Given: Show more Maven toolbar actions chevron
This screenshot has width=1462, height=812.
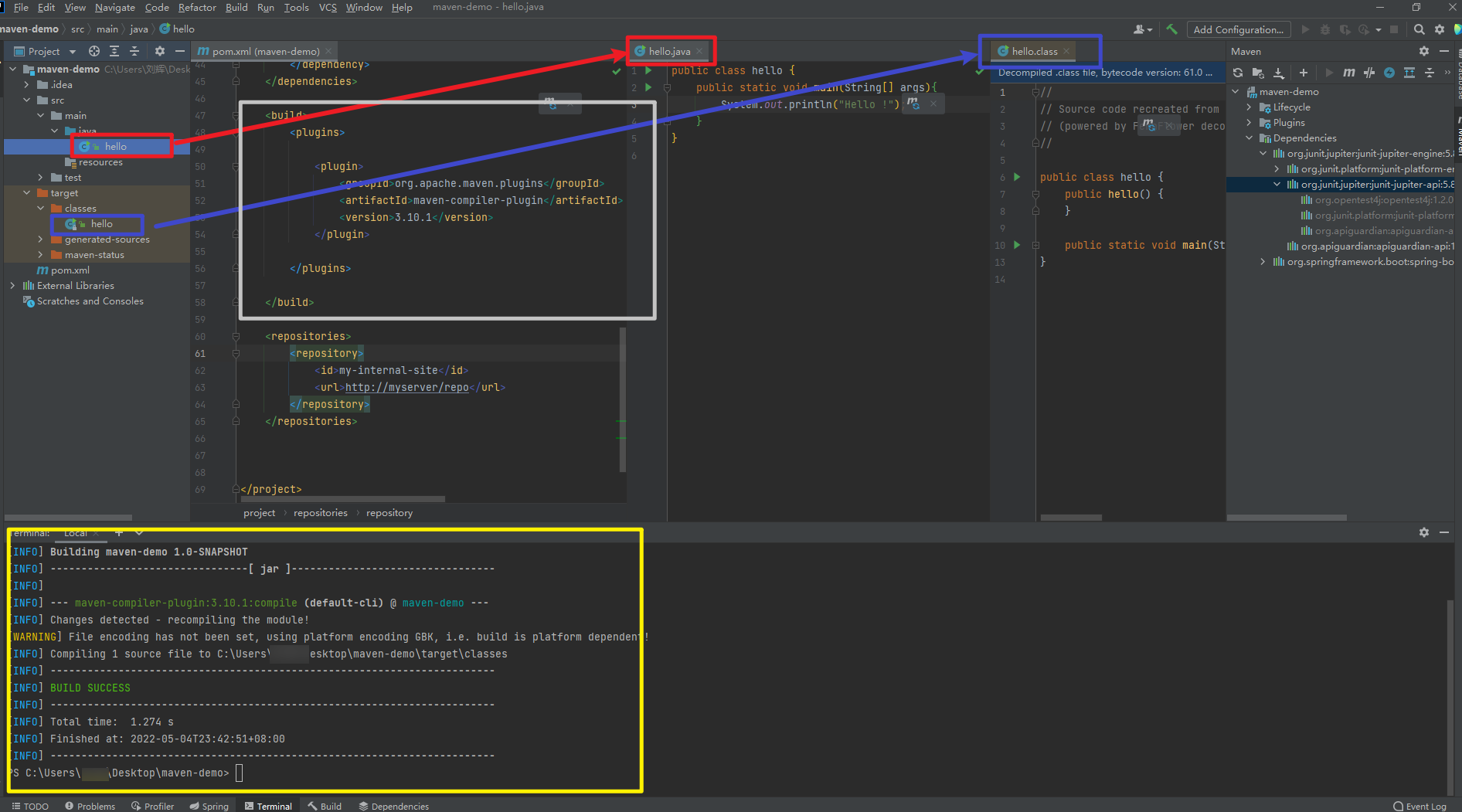Looking at the screenshot, I should click(1447, 73).
